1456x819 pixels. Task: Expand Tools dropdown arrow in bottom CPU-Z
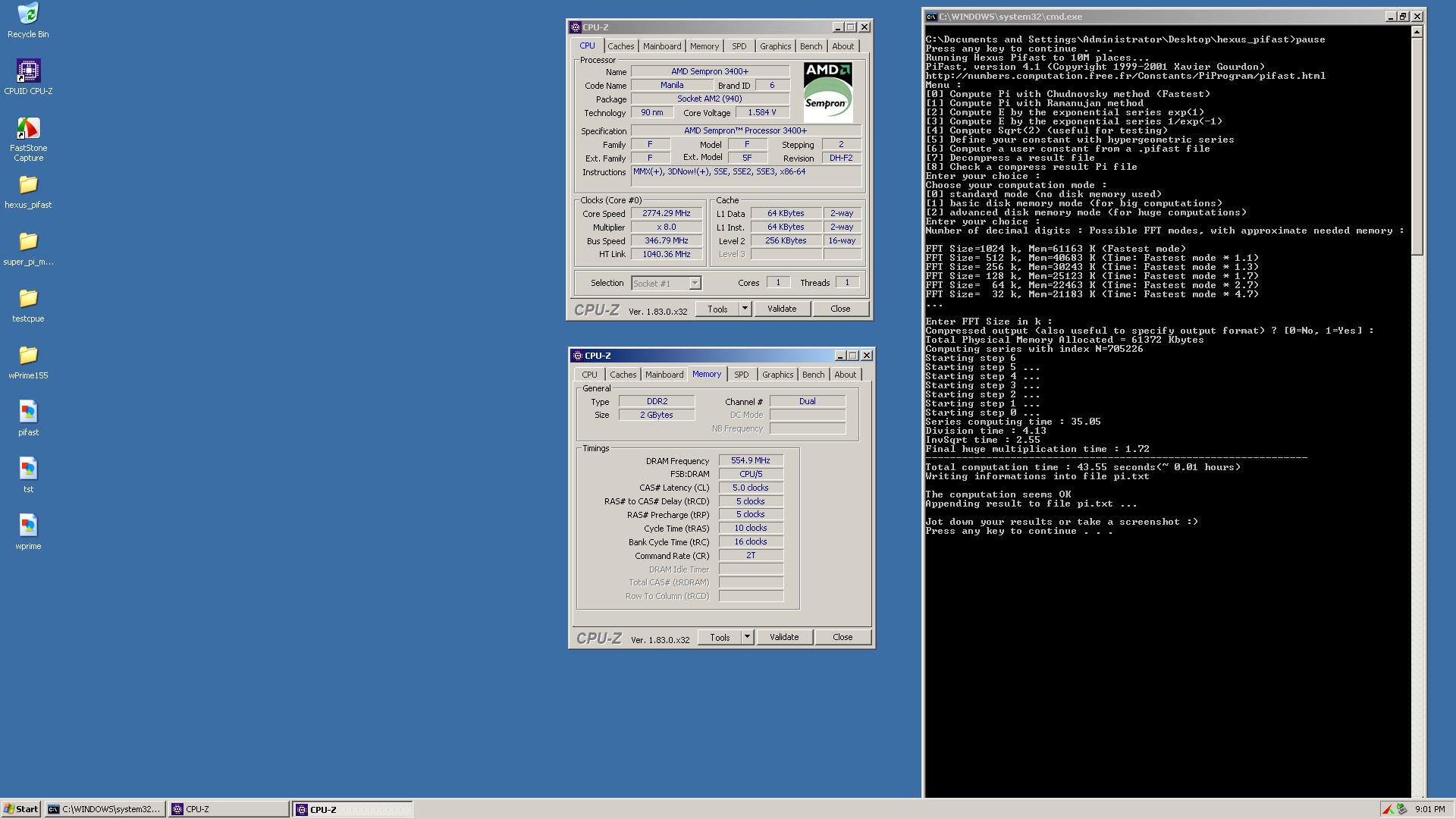747,637
